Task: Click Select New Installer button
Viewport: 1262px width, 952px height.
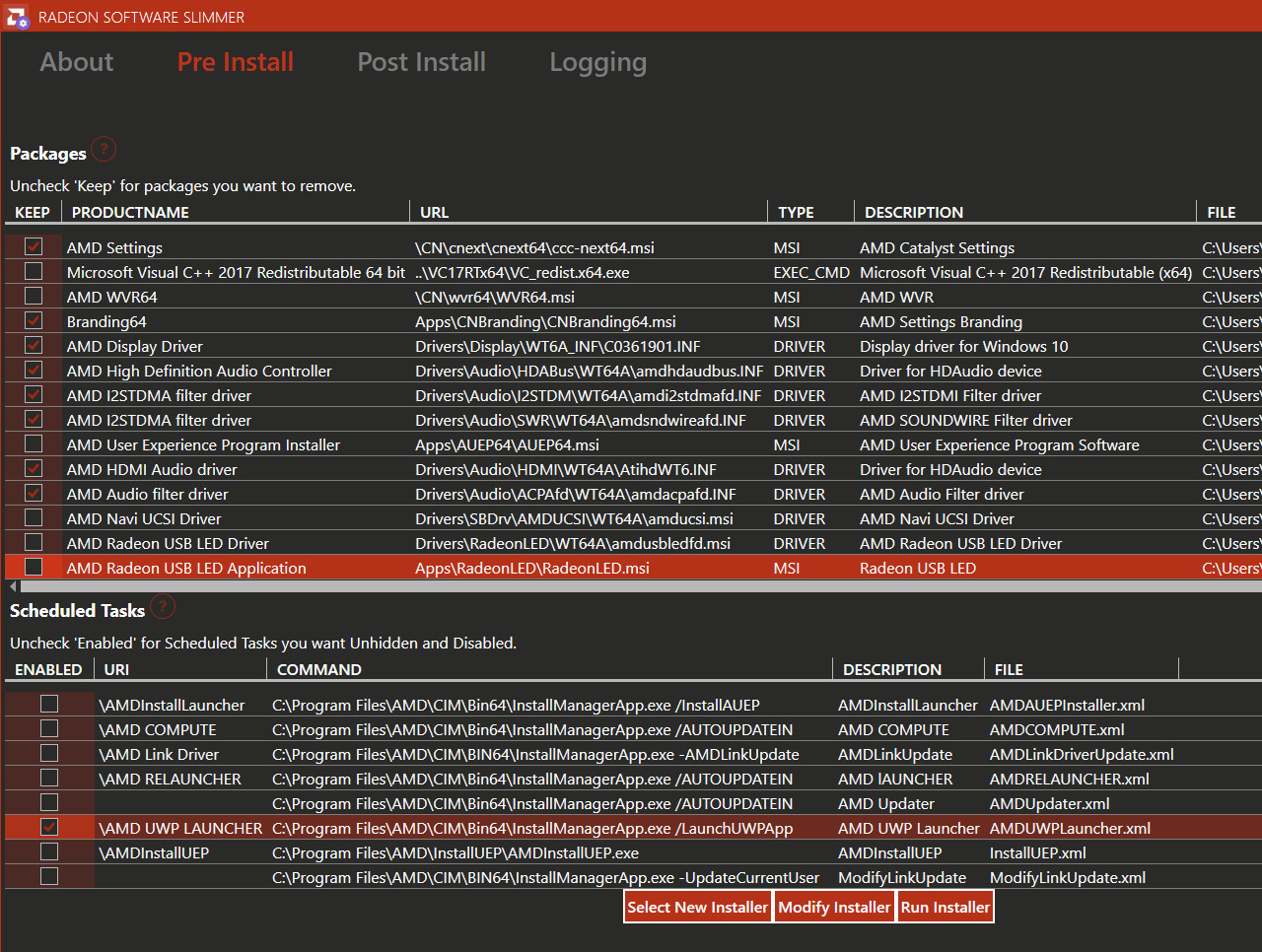Action: pyautogui.click(x=698, y=907)
